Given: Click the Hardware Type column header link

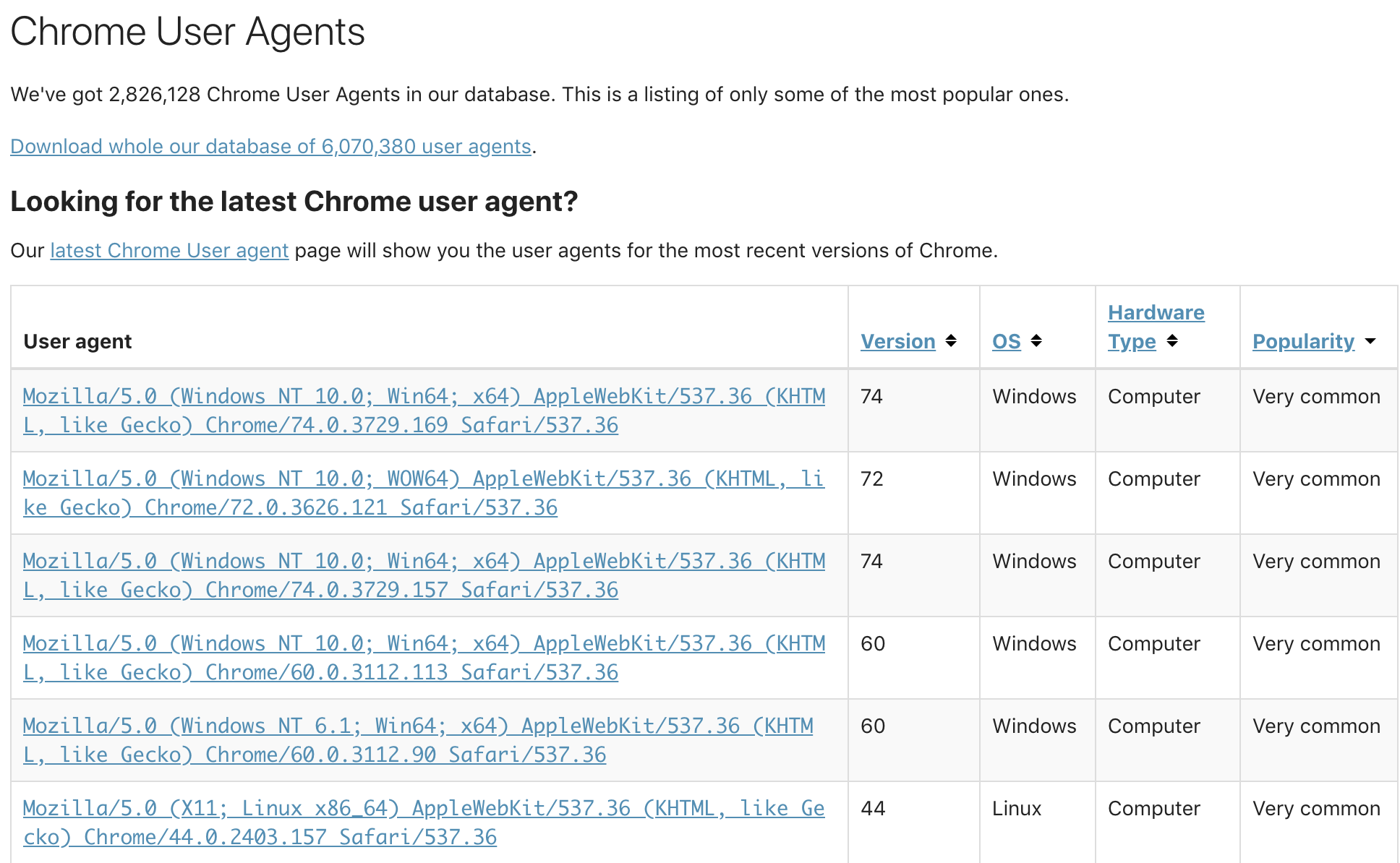Looking at the screenshot, I should (x=1156, y=327).
